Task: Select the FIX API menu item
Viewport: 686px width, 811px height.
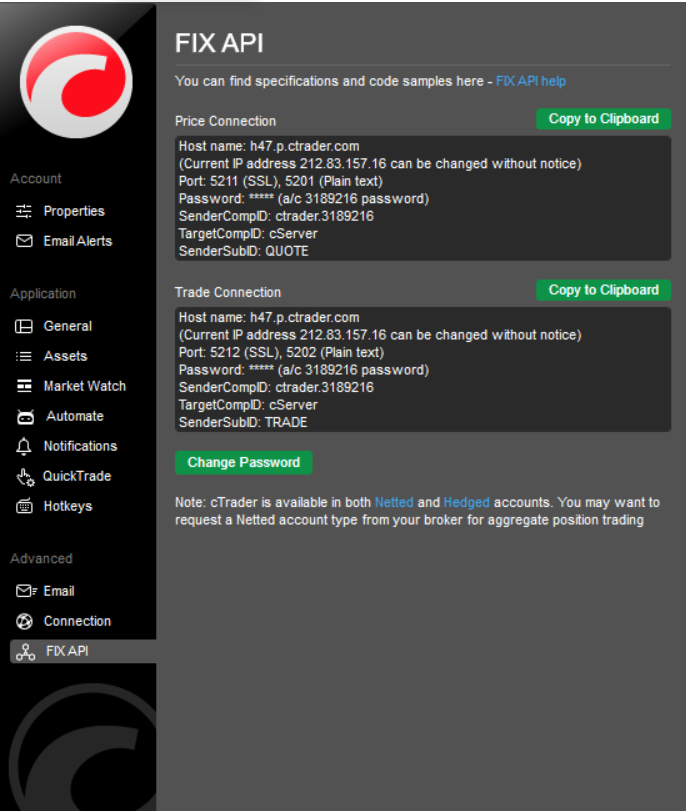Action: point(68,651)
